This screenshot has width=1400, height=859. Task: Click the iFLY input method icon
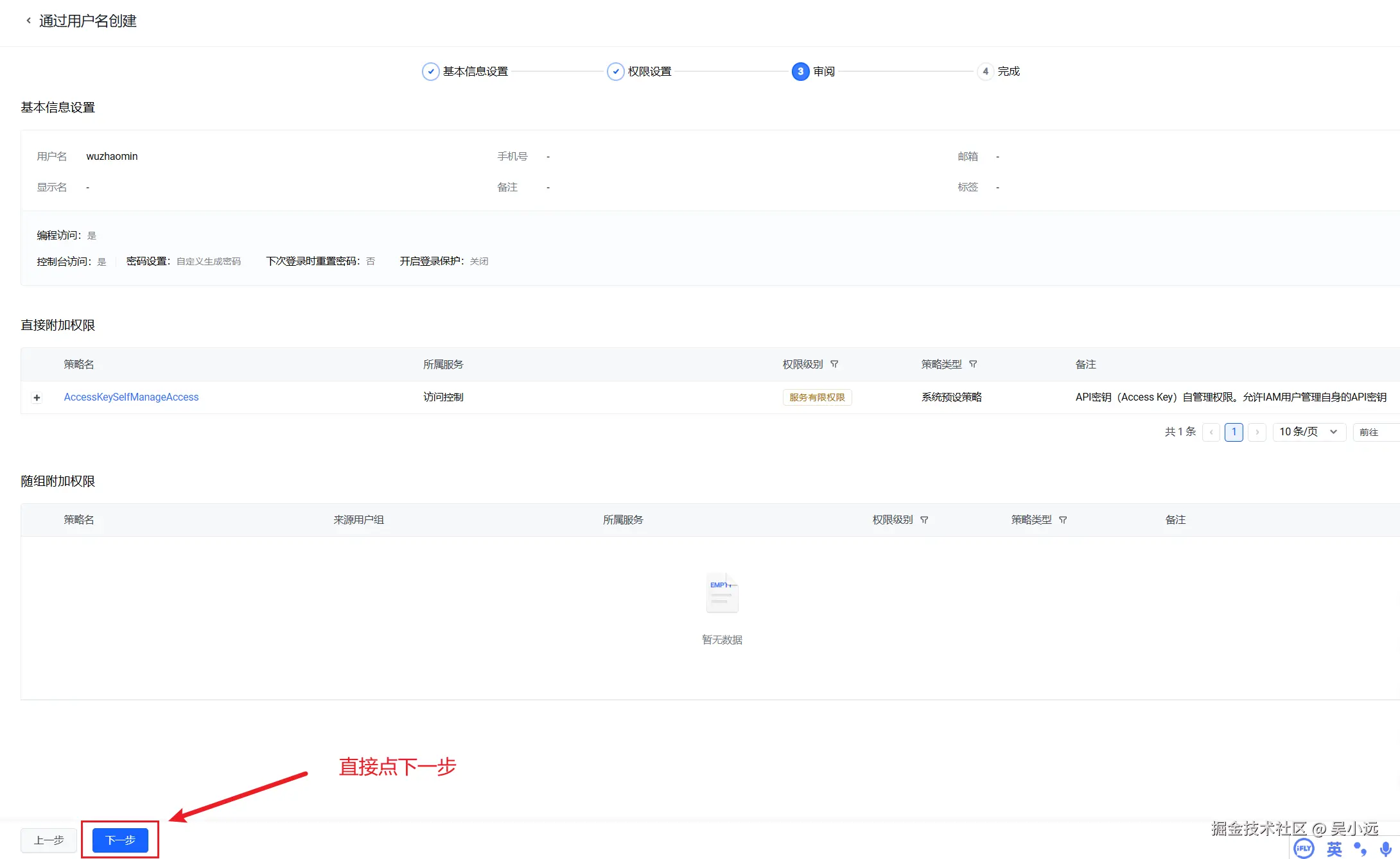click(1304, 849)
